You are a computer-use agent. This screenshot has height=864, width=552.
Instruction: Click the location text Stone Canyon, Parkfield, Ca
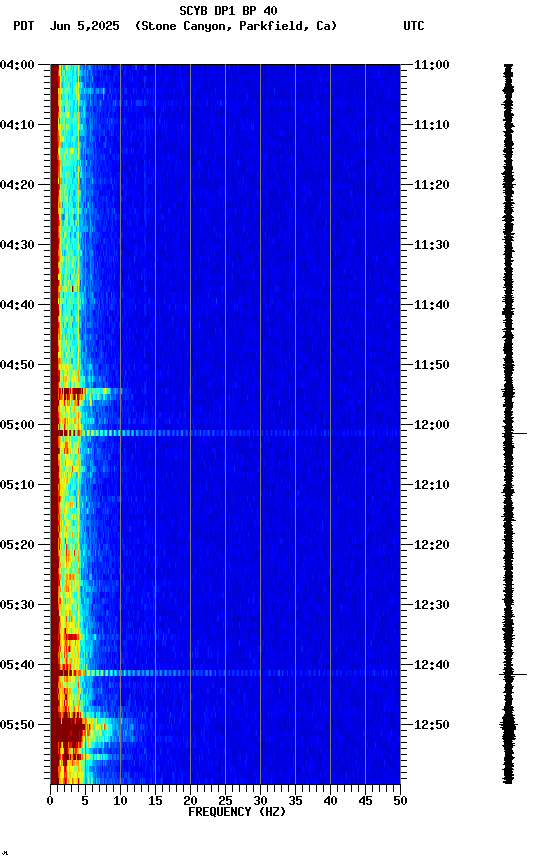tap(236, 26)
